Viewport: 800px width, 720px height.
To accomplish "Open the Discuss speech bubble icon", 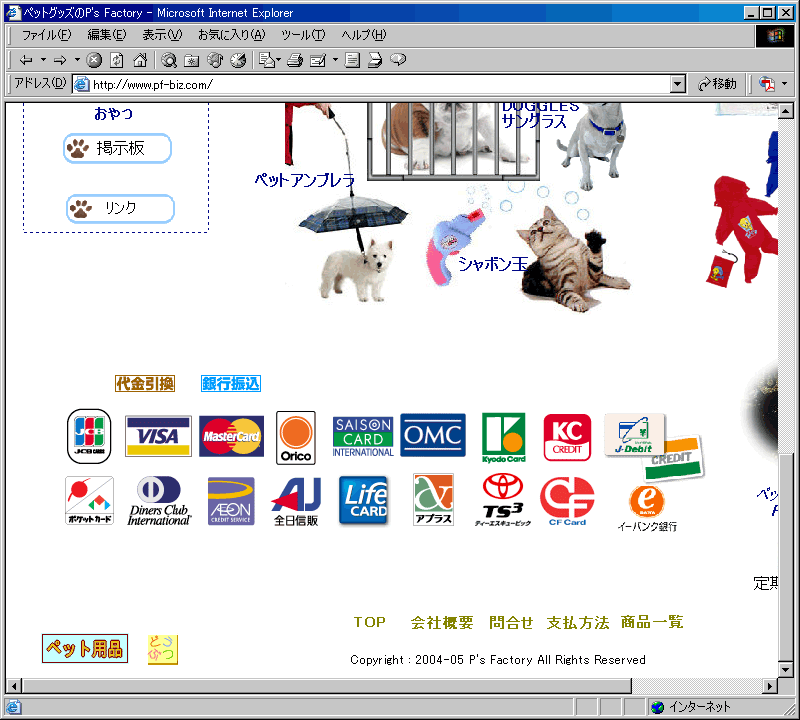I will 398,60.
